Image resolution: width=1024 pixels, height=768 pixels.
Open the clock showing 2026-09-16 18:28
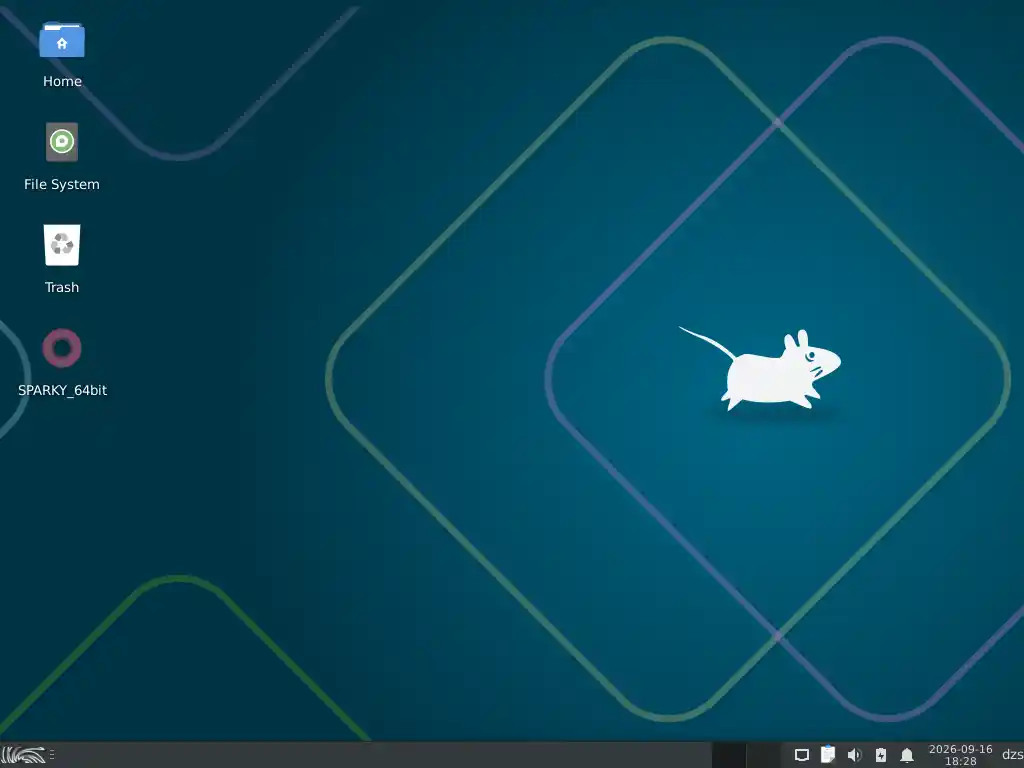pyautogui.click(x=961, y=756)
